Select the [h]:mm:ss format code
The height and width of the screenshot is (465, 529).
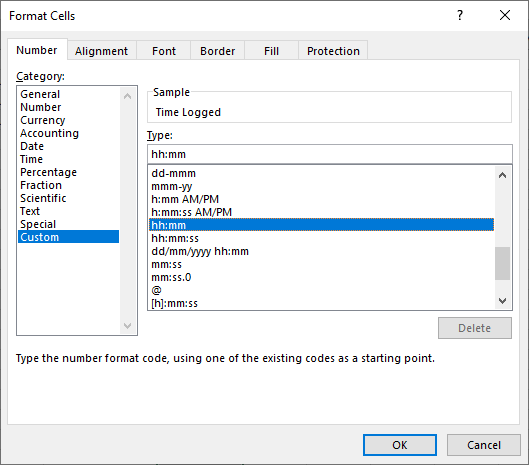[174, 303]
